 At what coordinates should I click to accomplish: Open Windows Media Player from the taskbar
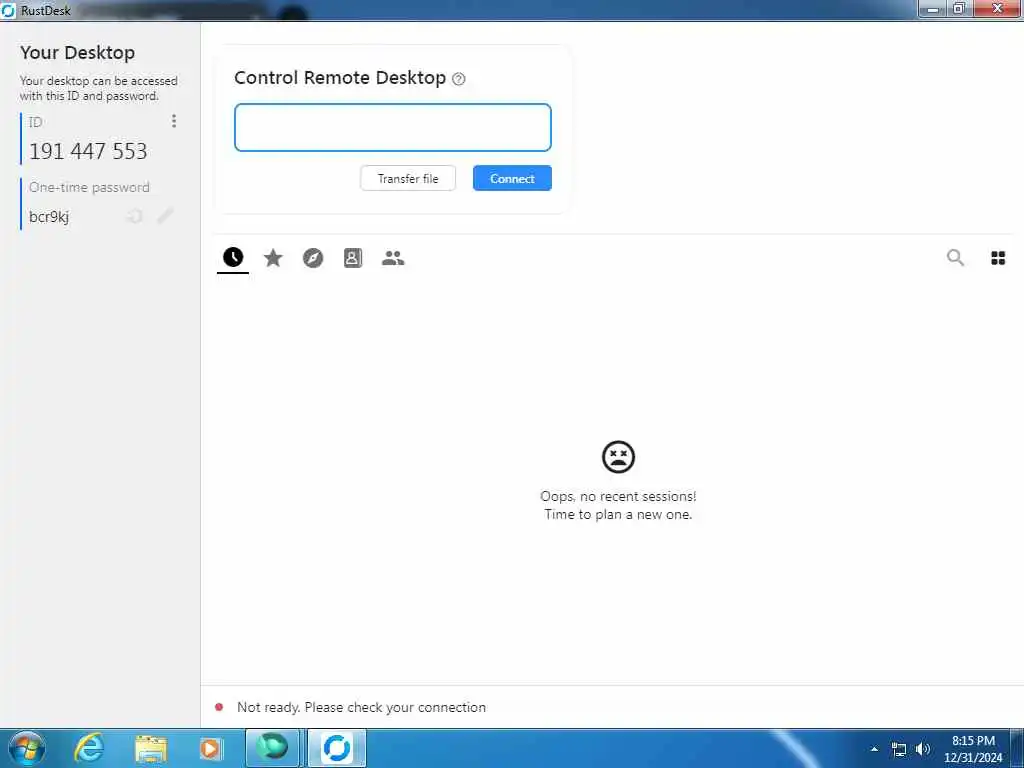[x=210, y=748]
